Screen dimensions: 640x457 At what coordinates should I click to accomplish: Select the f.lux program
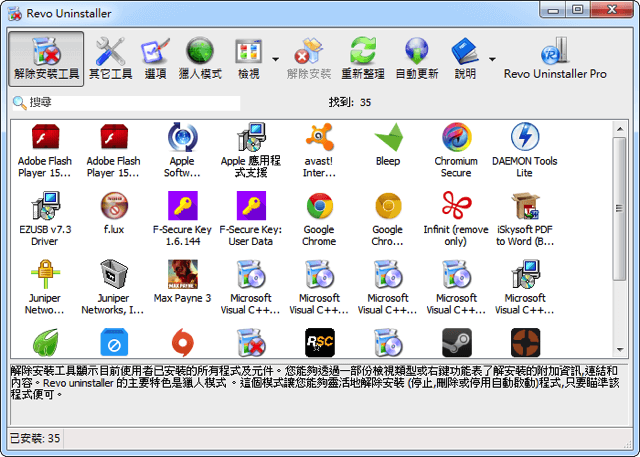click(x=113, y=213)
